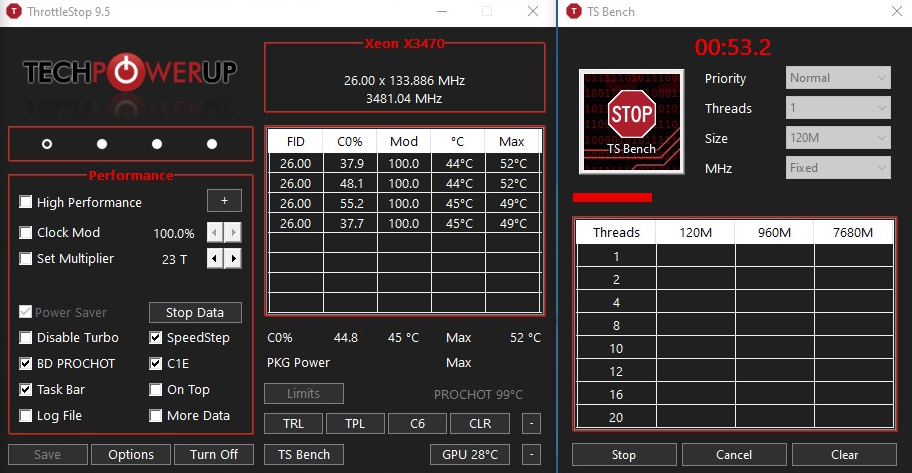Enable the Log File checkbox

26,415
